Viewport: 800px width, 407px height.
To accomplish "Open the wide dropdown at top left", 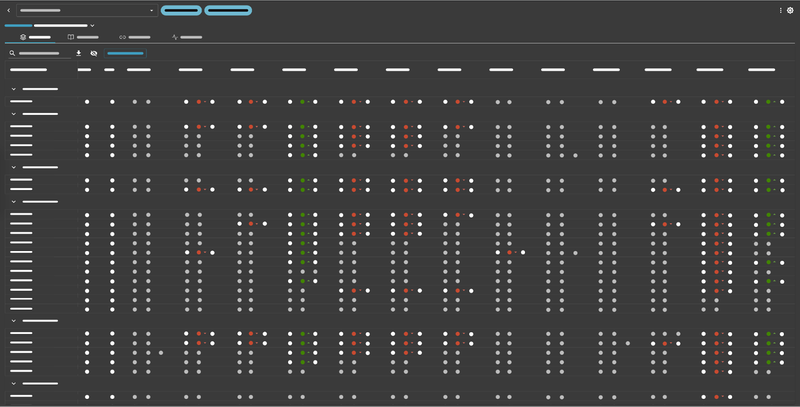I will click(x=87, y=10).
